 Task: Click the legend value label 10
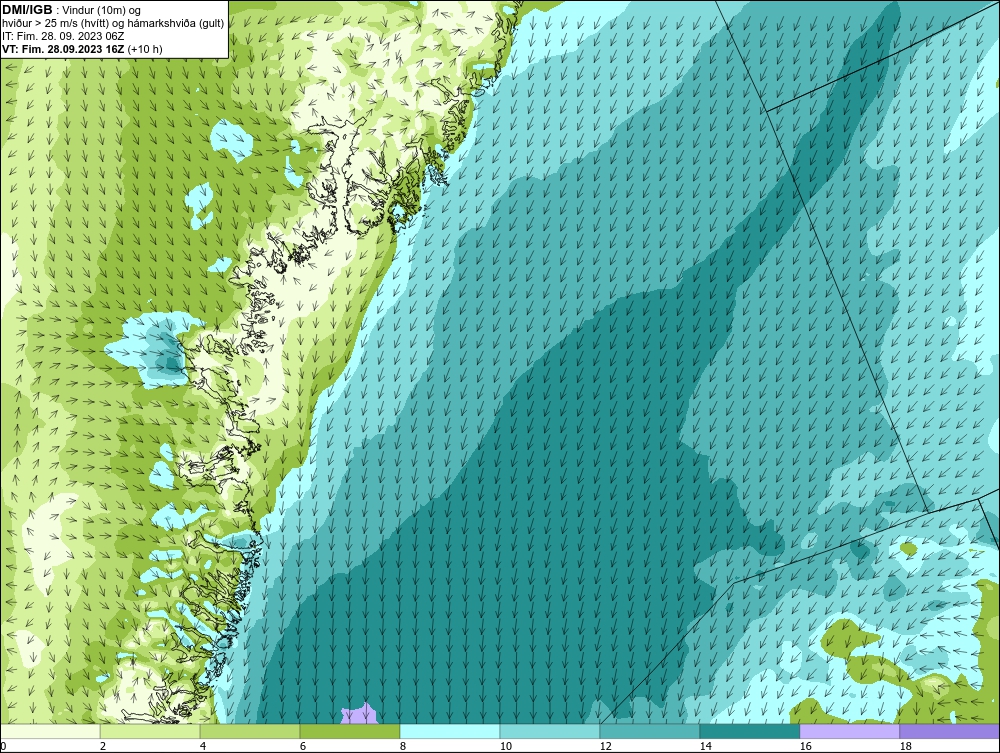[505, 746]
